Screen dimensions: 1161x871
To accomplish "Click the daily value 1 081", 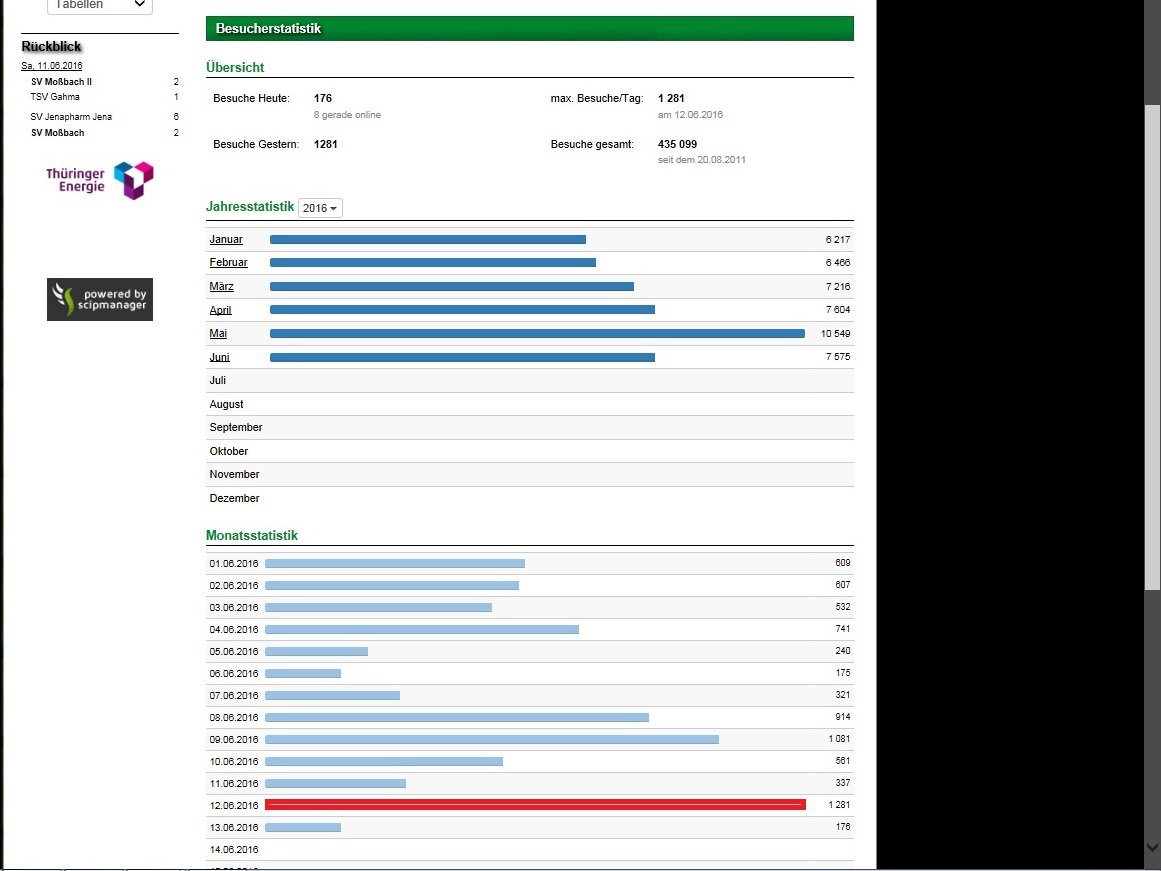I will pyautogui.click(x=840, y=739).
